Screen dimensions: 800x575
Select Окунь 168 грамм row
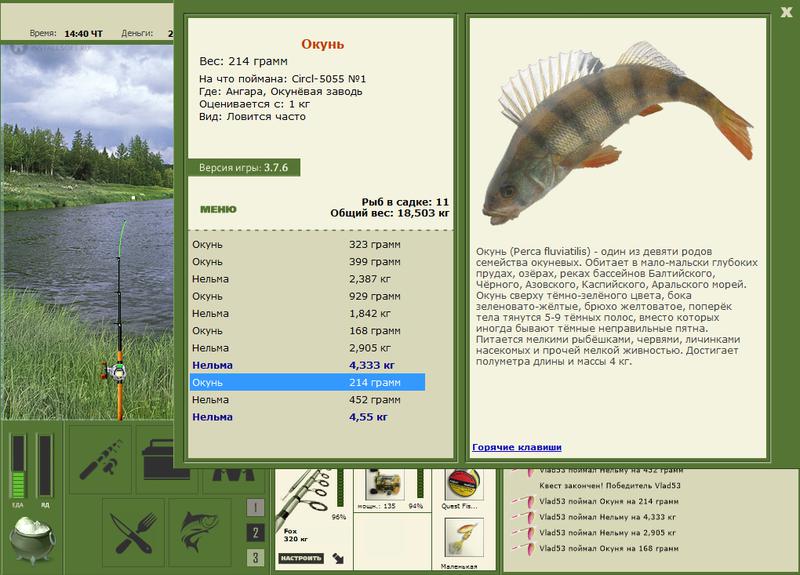tap(307, 331)
